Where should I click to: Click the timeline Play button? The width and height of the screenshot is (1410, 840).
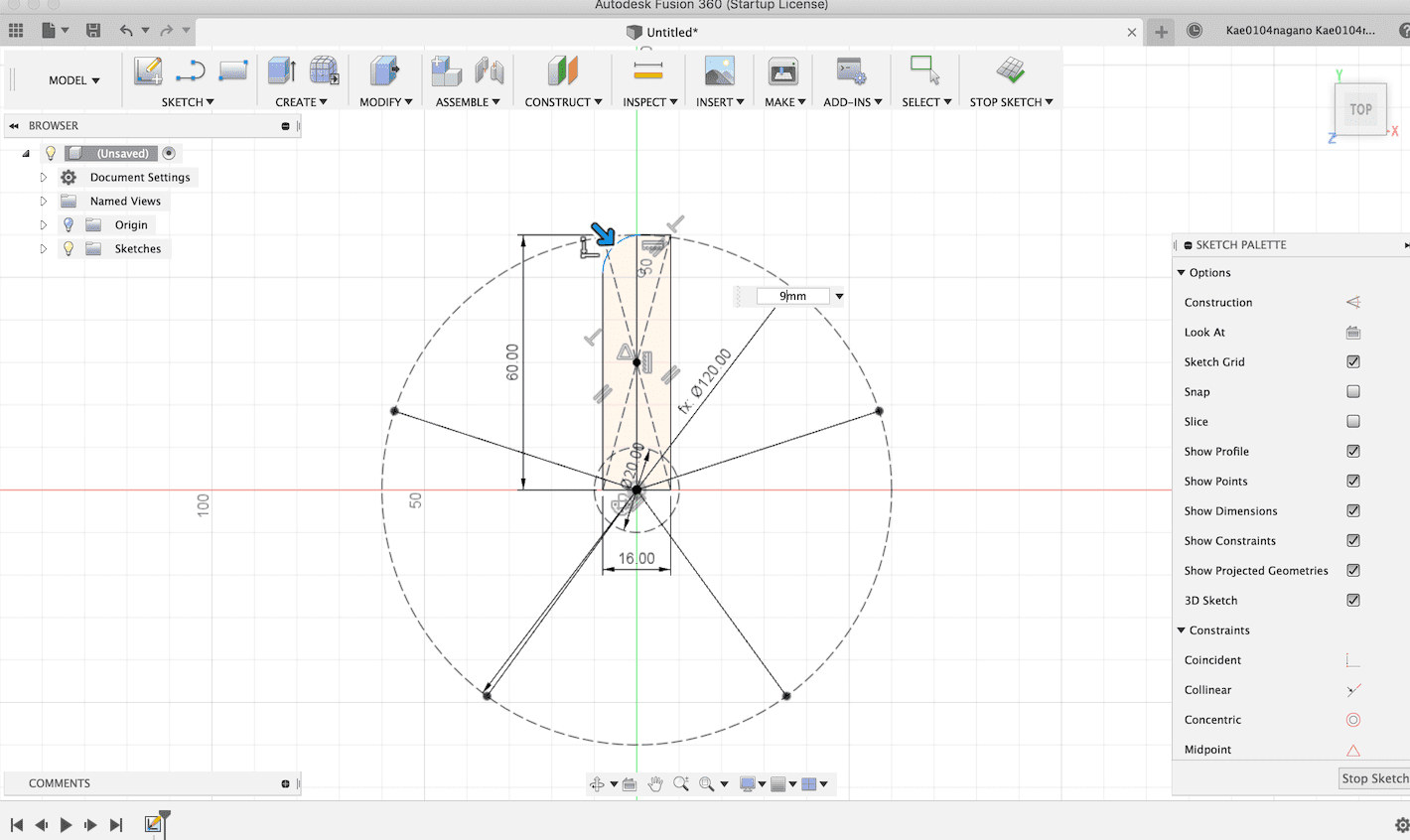pyautogui.click(x=66, y=824)
